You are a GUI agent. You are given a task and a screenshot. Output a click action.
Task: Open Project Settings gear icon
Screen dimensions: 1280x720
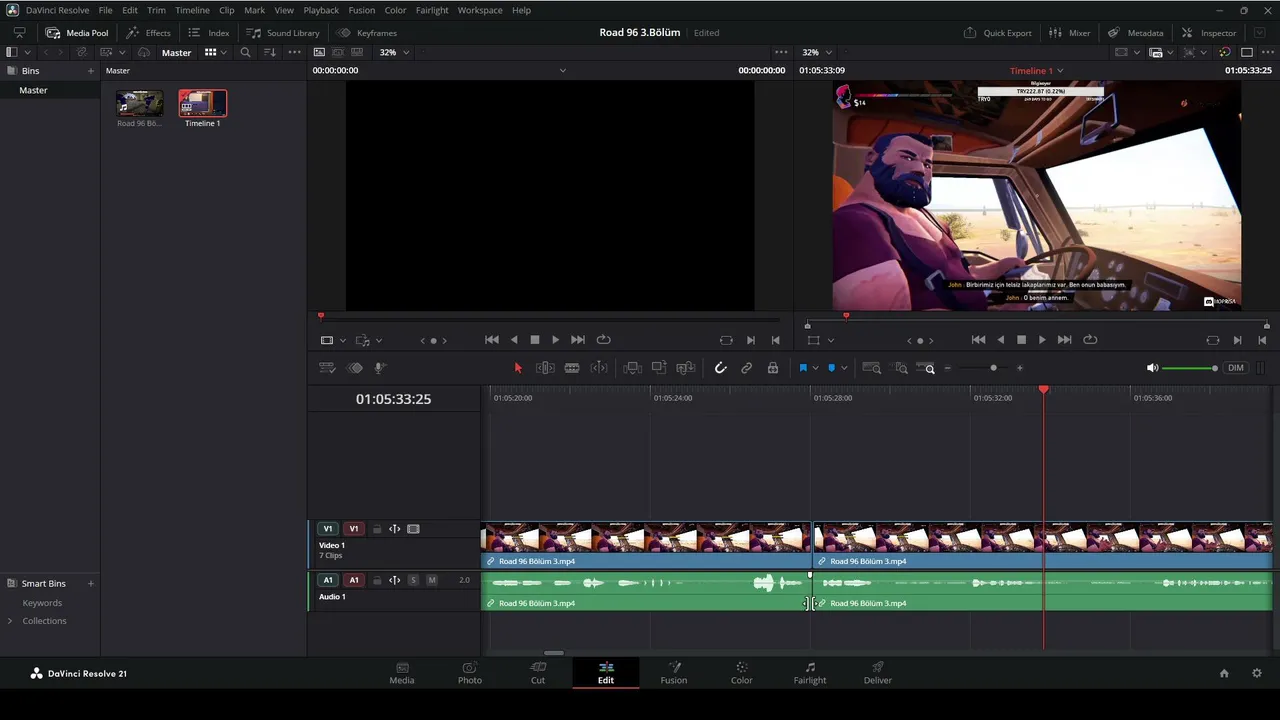click(x=1257, y=673)
